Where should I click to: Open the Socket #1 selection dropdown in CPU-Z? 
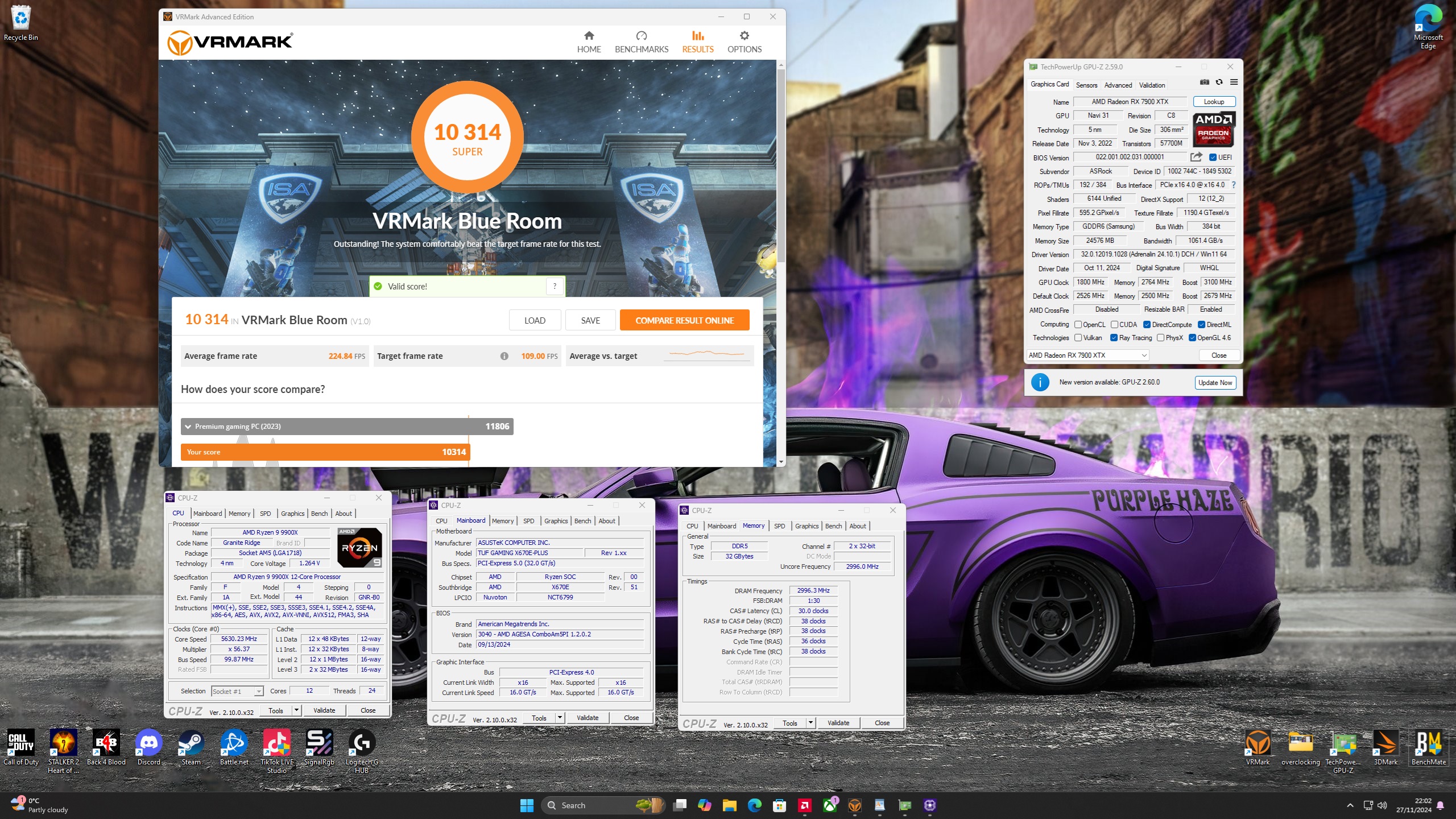pos(237,692)
